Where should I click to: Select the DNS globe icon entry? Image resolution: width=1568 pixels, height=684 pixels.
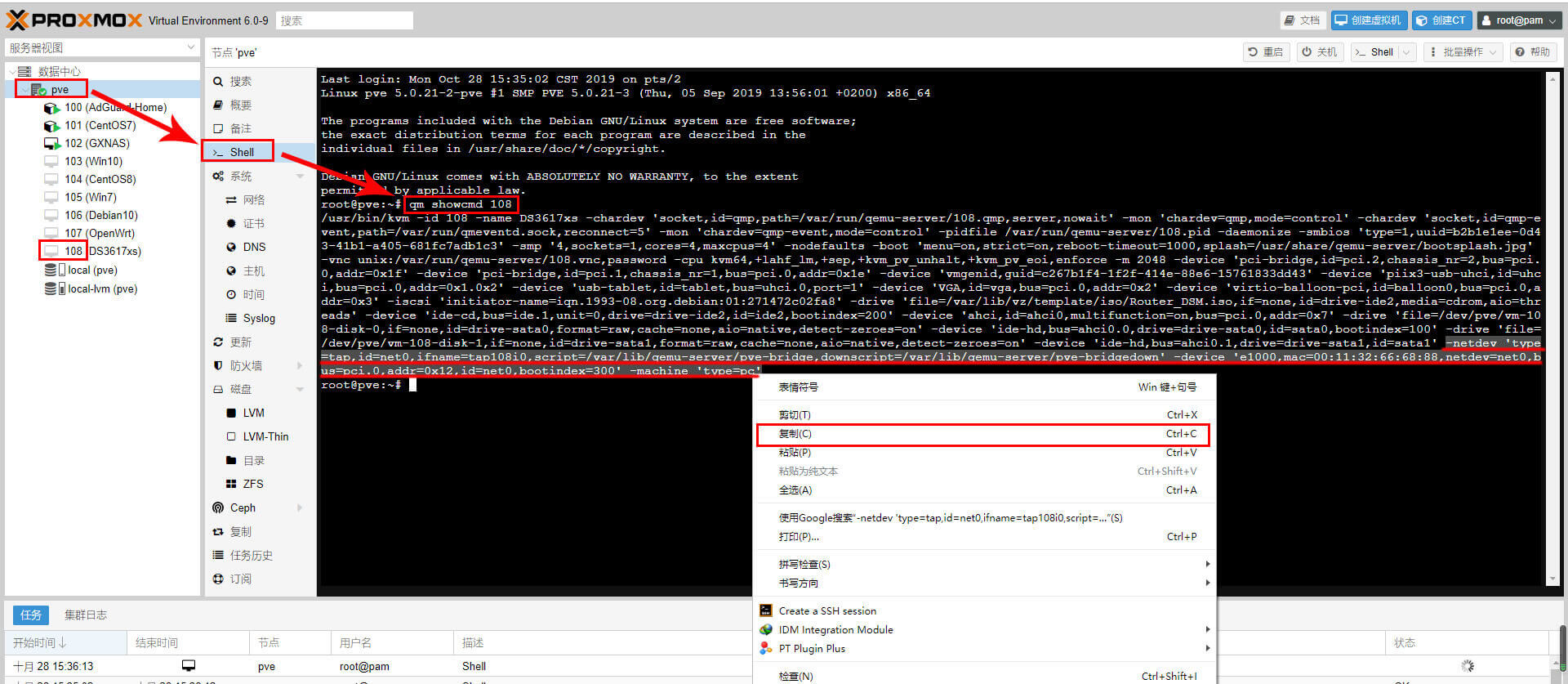(253, 247)
